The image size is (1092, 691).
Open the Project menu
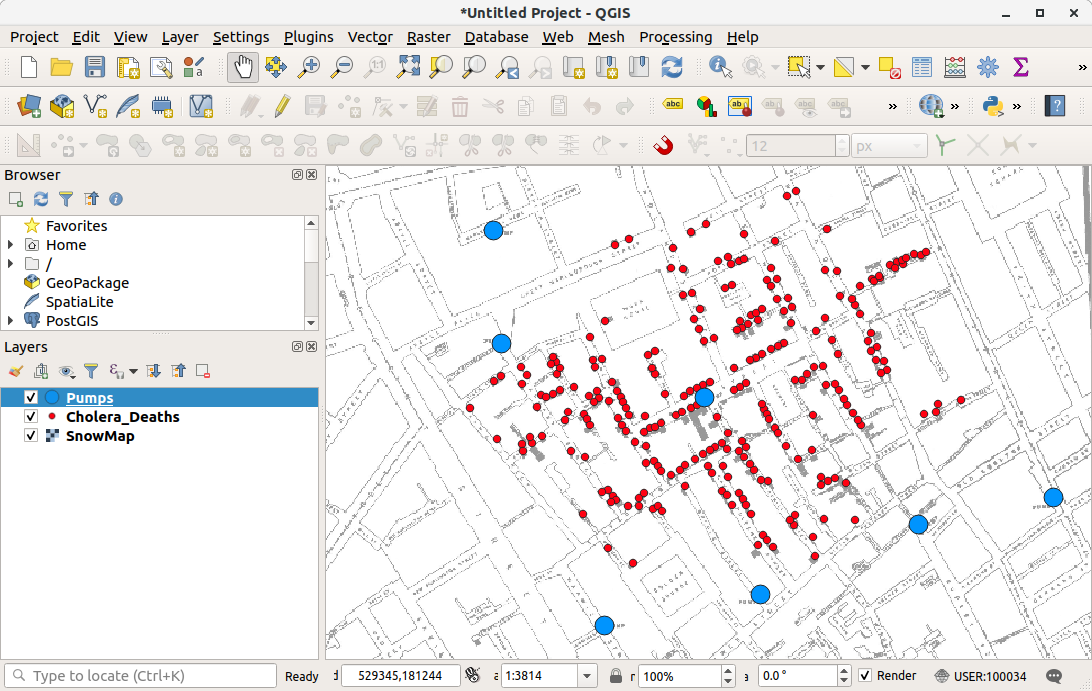coord(34,37)
